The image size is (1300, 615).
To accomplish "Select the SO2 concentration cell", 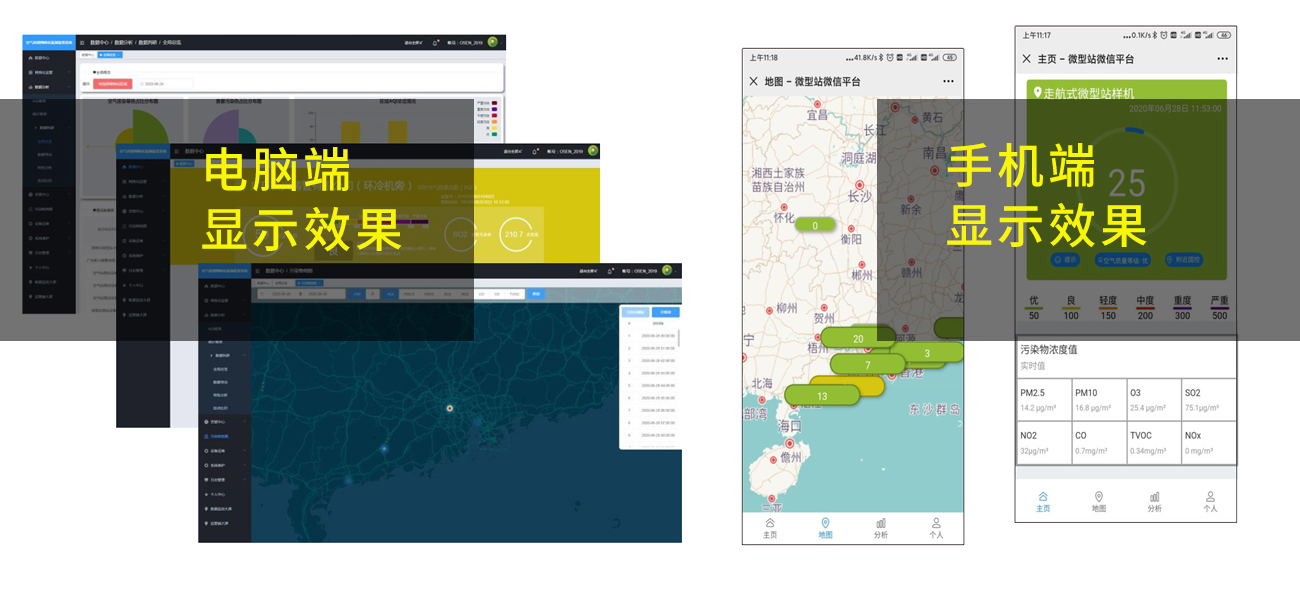I will [1208, 400].
